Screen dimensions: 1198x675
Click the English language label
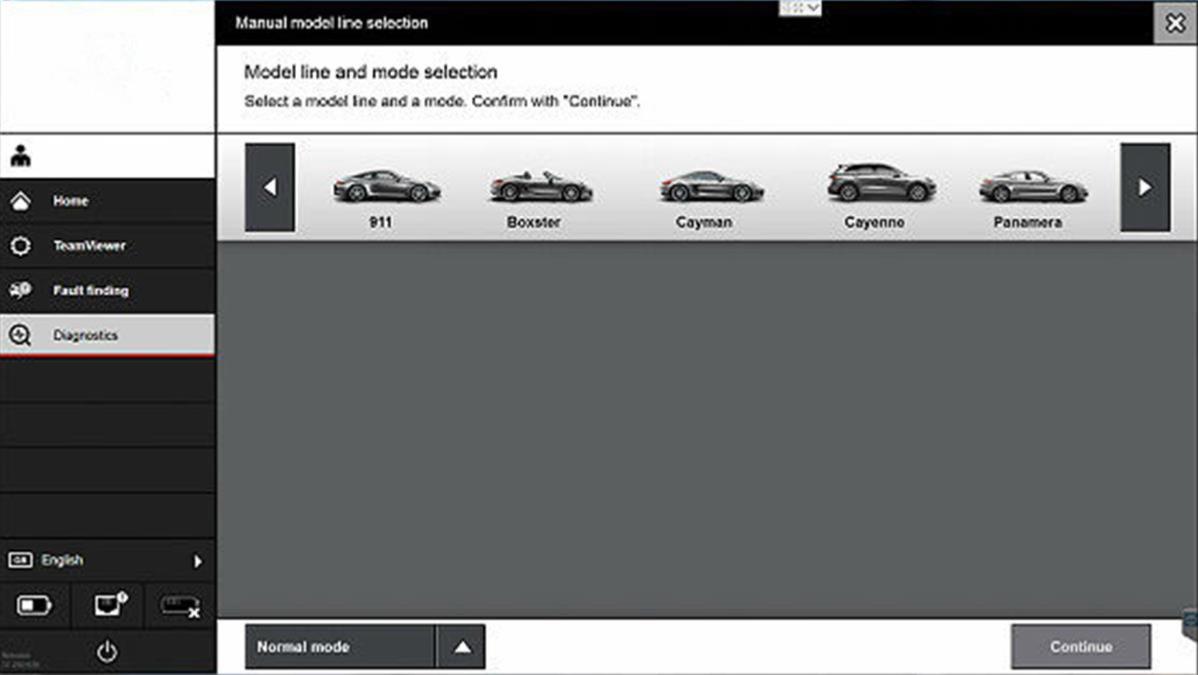coord(62,560)
